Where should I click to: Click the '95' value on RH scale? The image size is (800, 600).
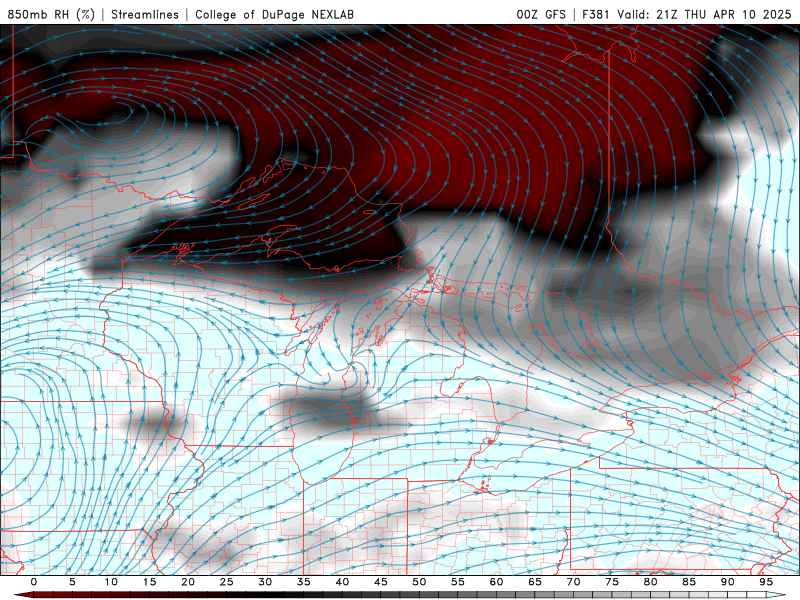[766, 582]
